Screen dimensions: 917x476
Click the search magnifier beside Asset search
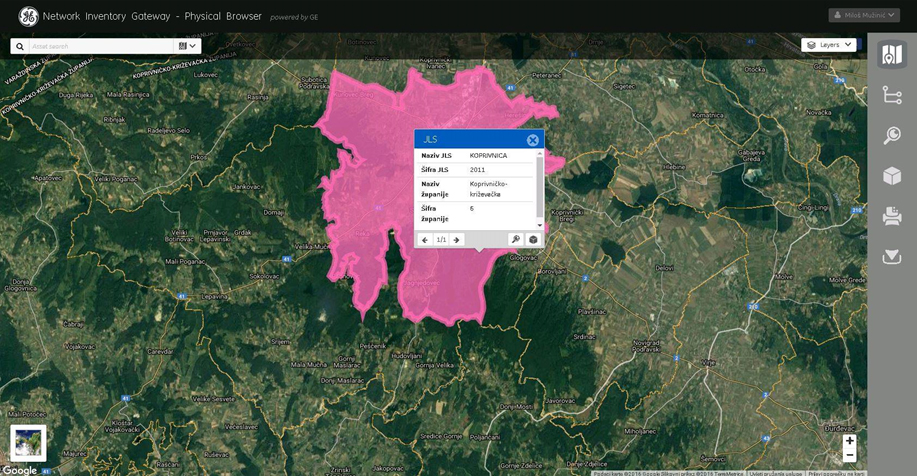19,46
